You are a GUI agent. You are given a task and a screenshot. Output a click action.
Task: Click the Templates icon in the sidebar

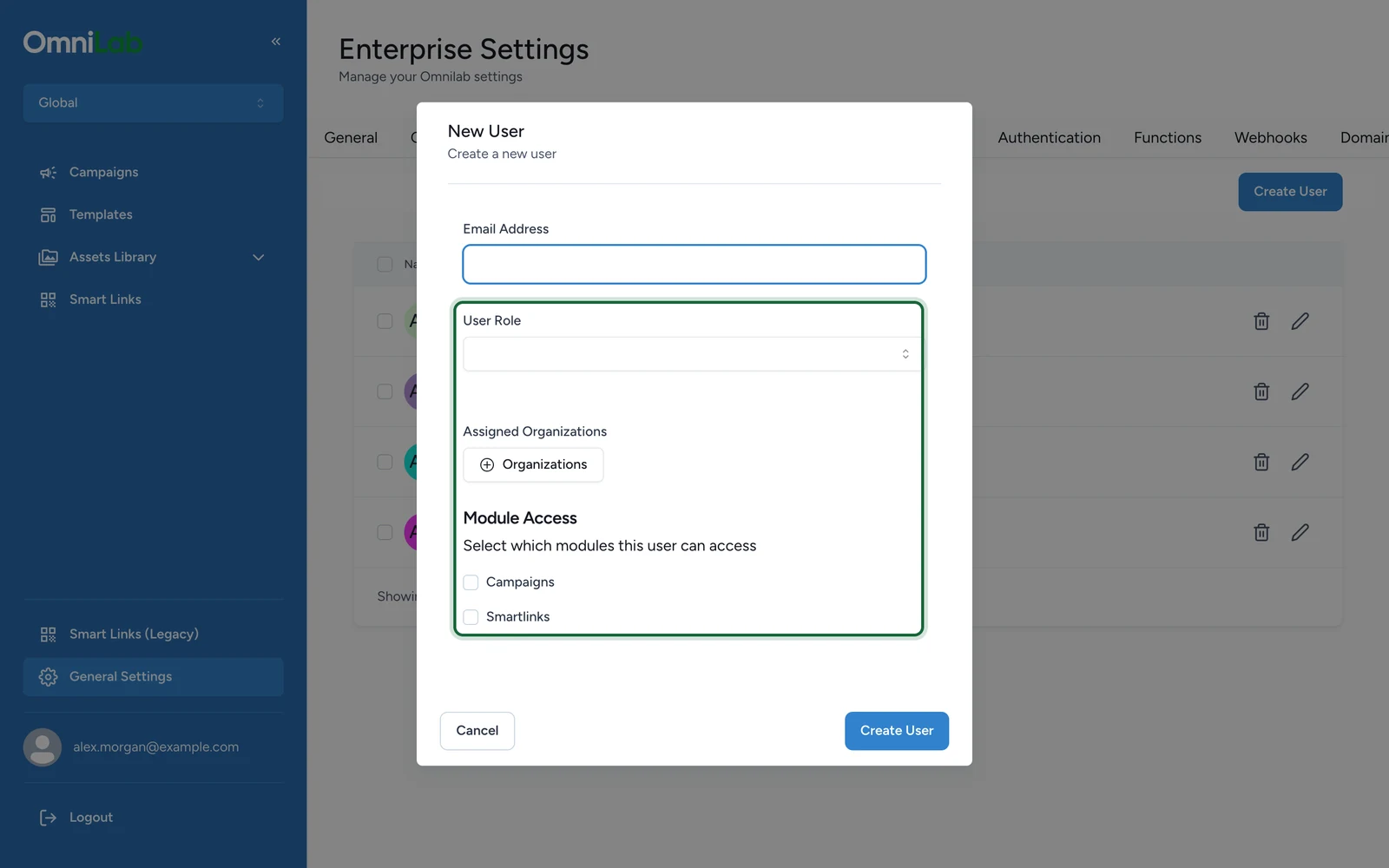[48, 215]
